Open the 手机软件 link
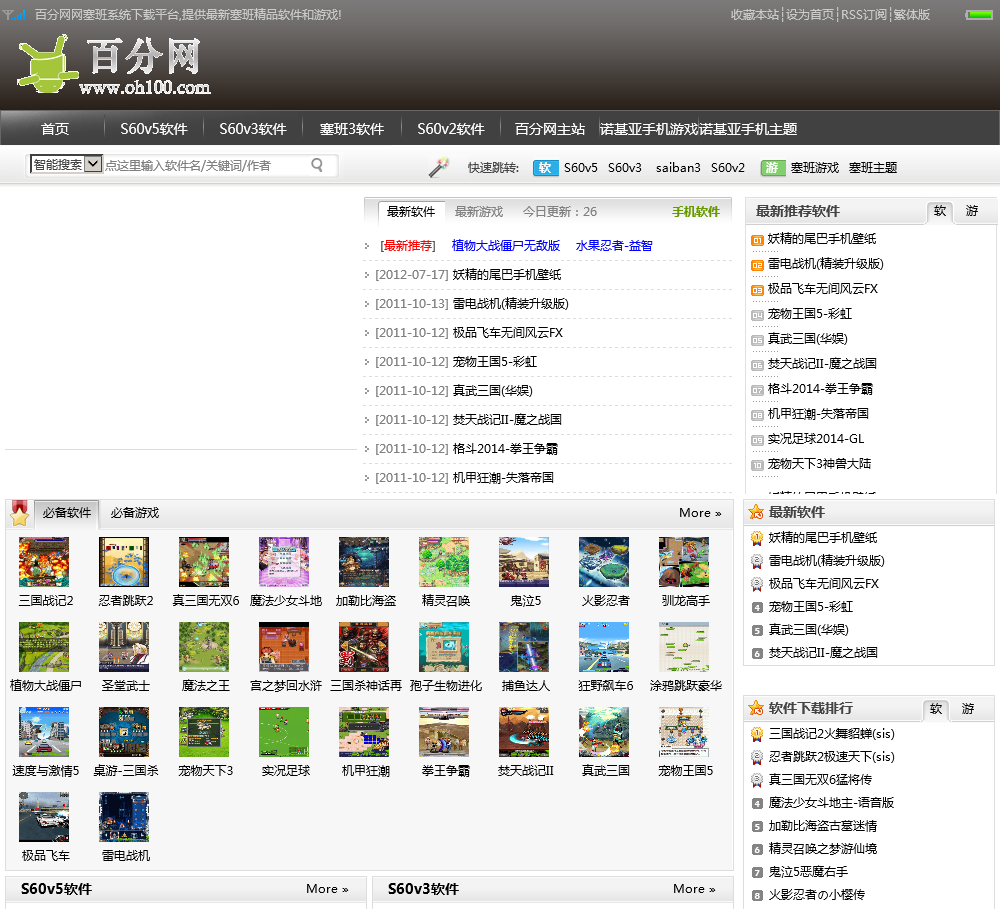Screen dimensions: 1000x909 point(695,211)
